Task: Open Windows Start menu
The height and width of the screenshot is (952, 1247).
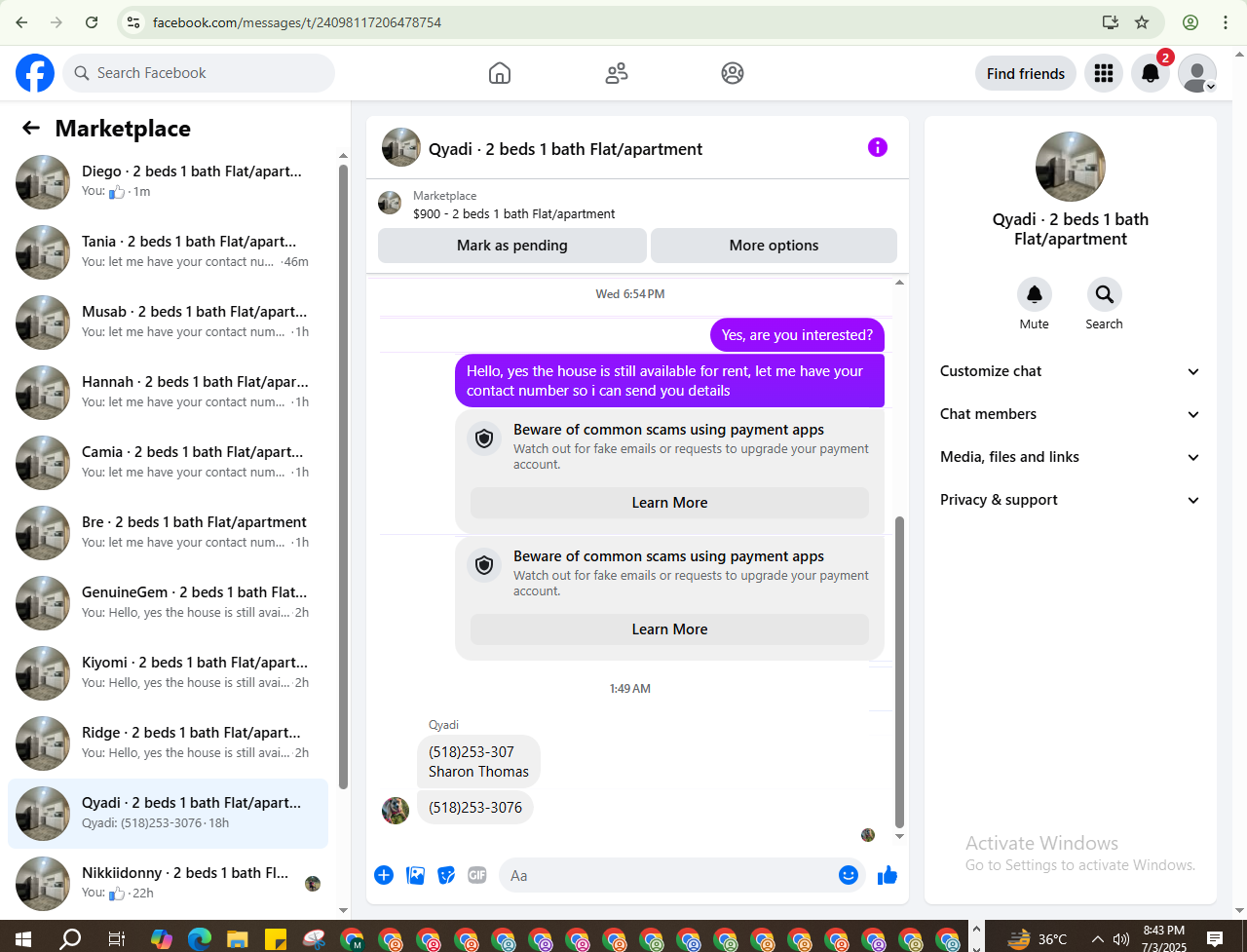Action: click(x=23, y=939)
